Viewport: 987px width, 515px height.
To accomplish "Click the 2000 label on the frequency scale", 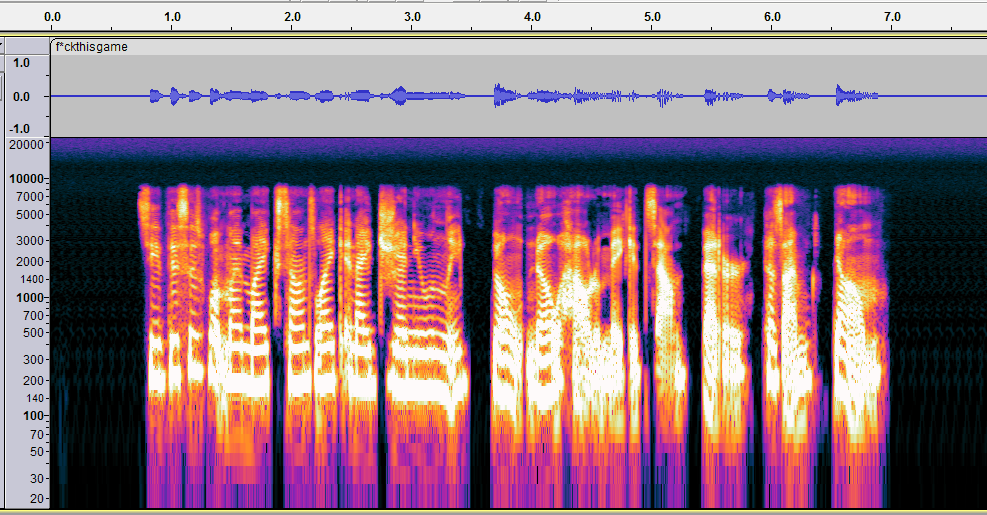I will (x=31, y=261).
